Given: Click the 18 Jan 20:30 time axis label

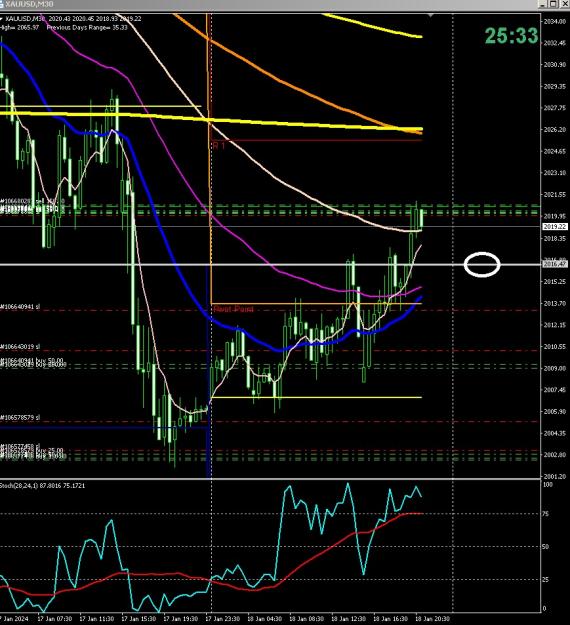Looking at the screenshot, I should pos(432,619).
